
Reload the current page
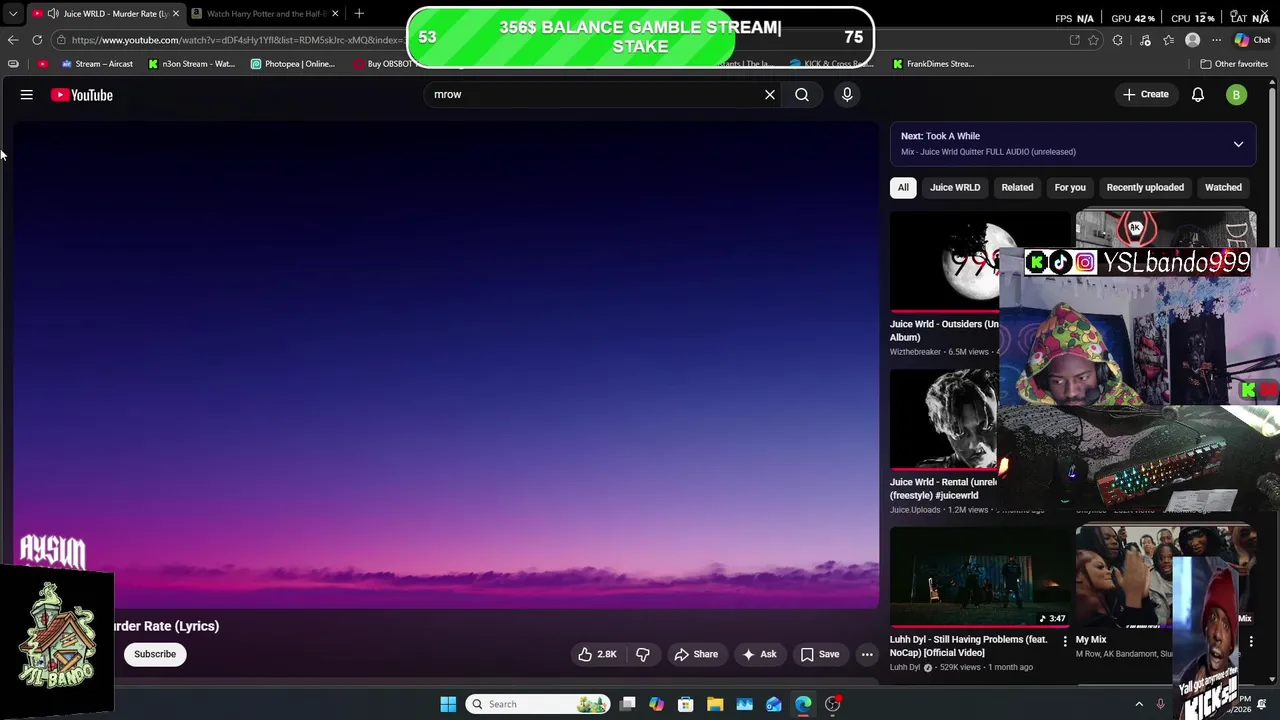coord(37,40)
